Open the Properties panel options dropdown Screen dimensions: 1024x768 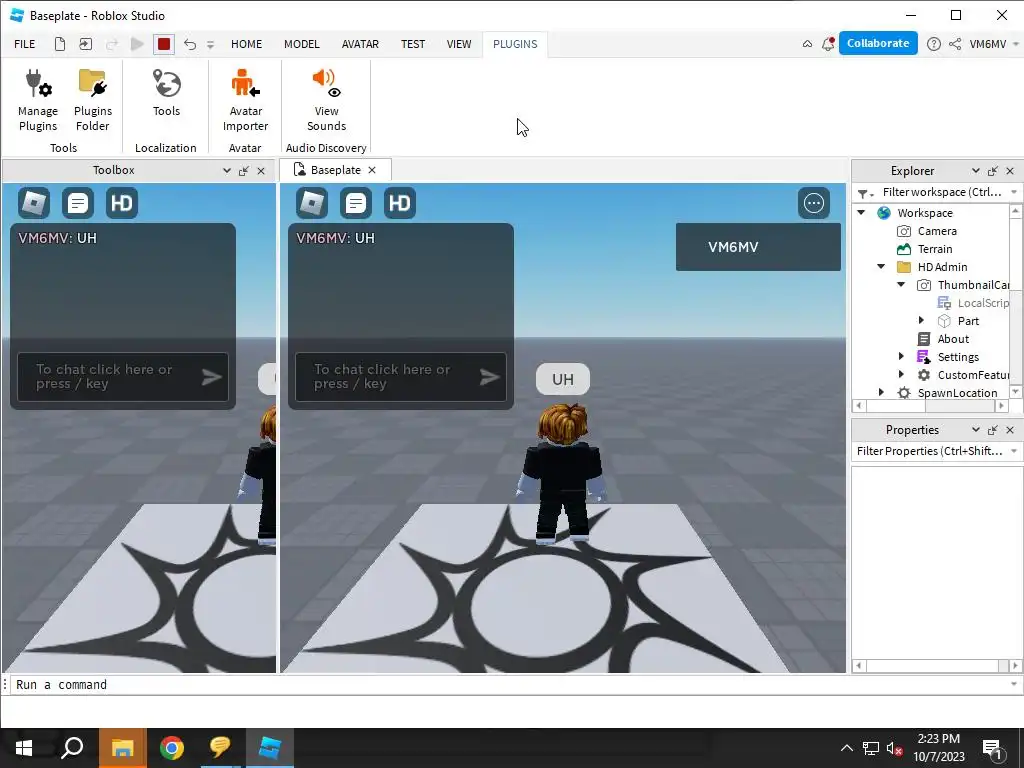coord(976,430)
